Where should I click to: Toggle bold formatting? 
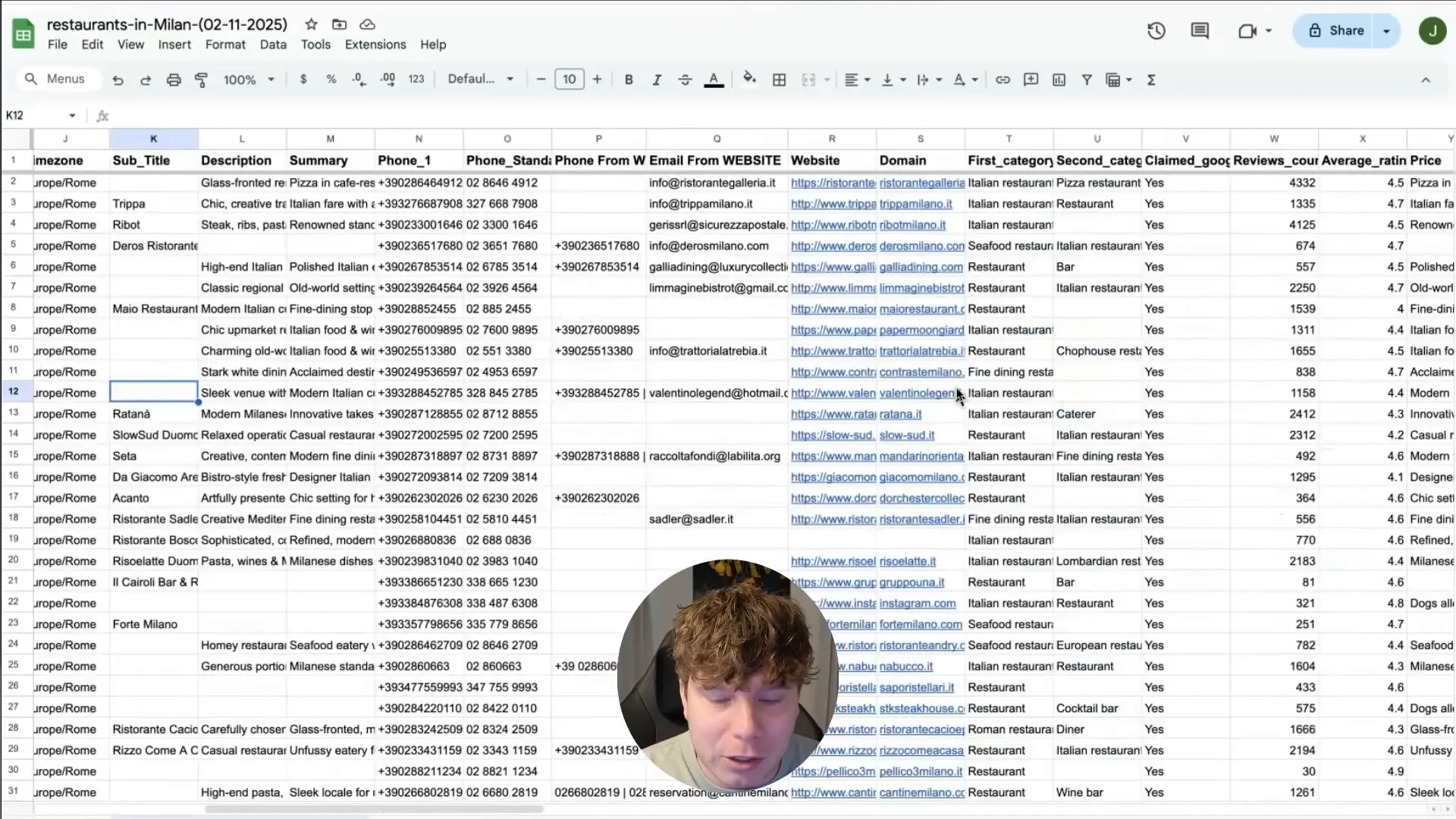628,79
